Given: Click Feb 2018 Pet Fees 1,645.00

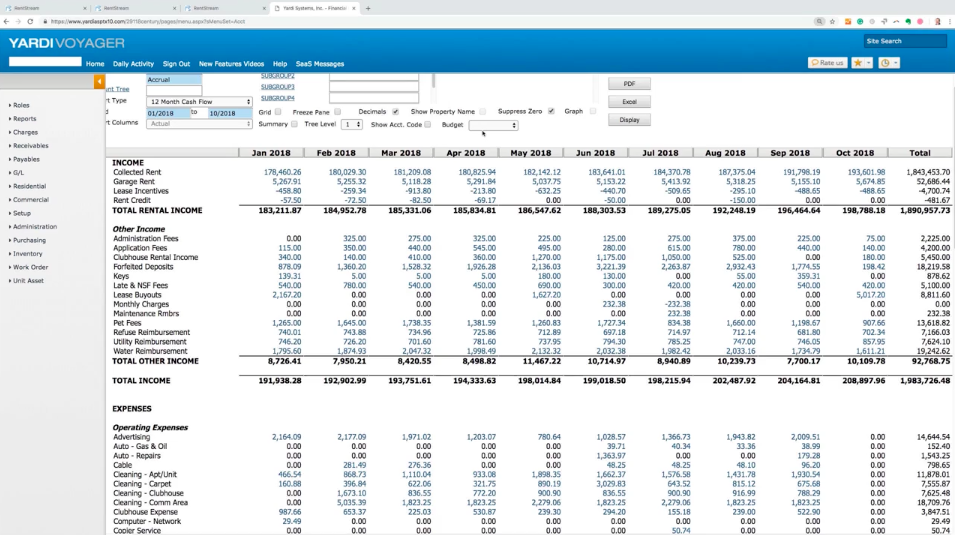Looking at the screenshot, I should click(x=351, y=323).
